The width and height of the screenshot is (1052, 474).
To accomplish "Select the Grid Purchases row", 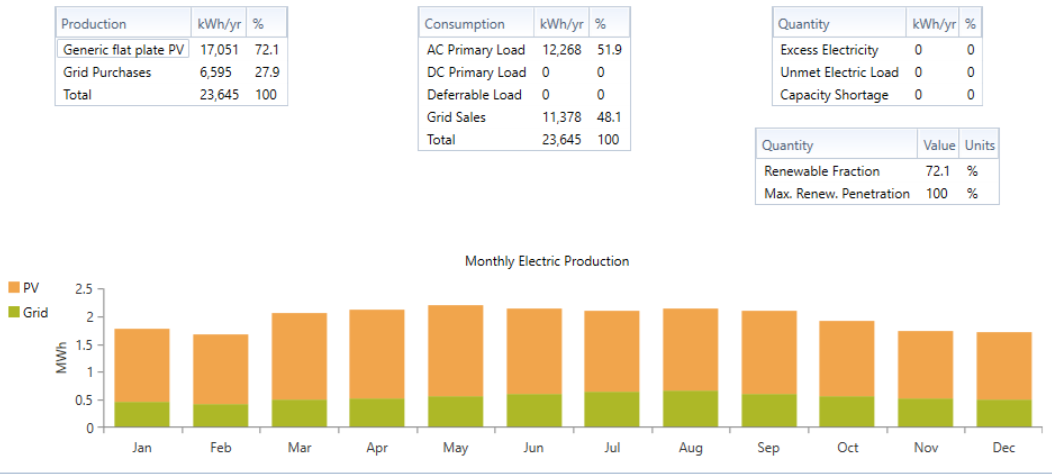I will pos(171,73).
